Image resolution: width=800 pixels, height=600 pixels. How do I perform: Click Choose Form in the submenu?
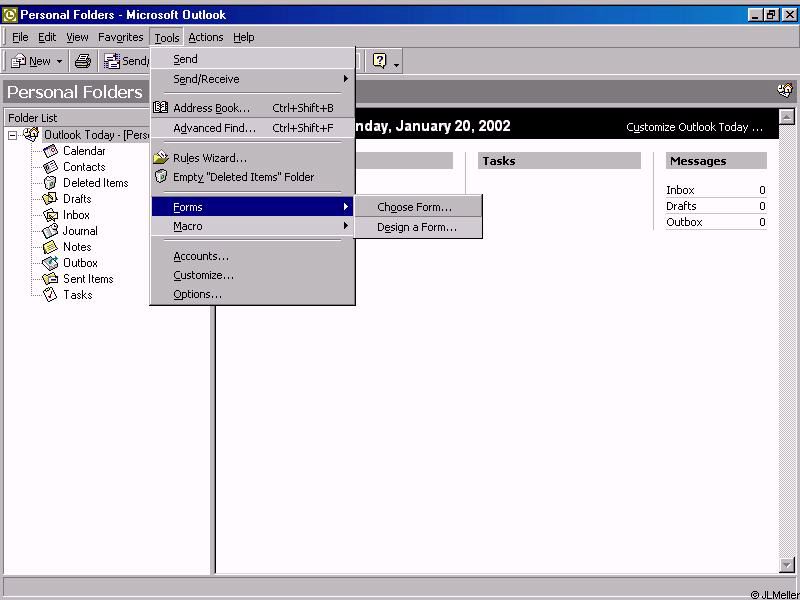click(418, 207)
